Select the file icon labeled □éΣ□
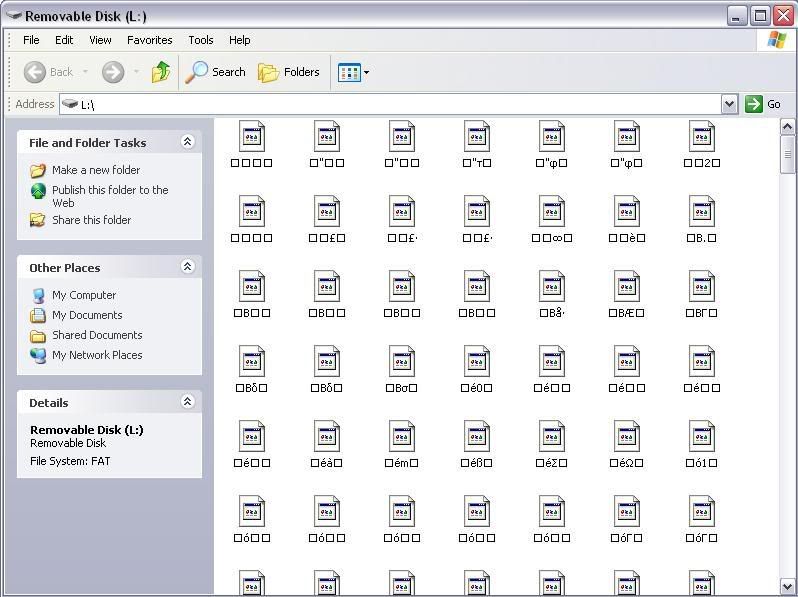The width and height of the screenshot is (798, 597). click(x=552, y=436)
